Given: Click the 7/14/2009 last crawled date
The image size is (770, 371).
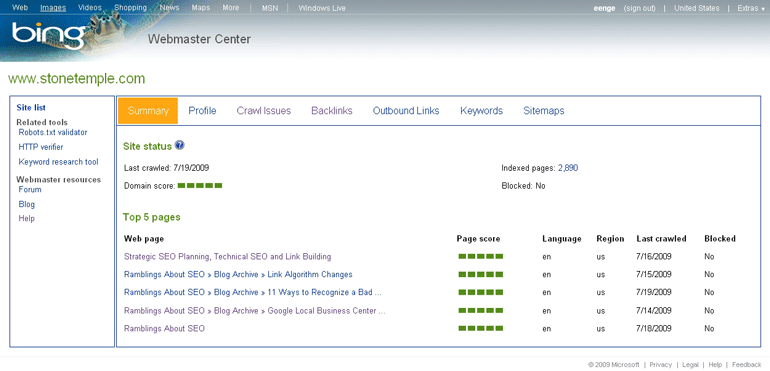Looking at the screenshot, I should click(x=654, y=311).
